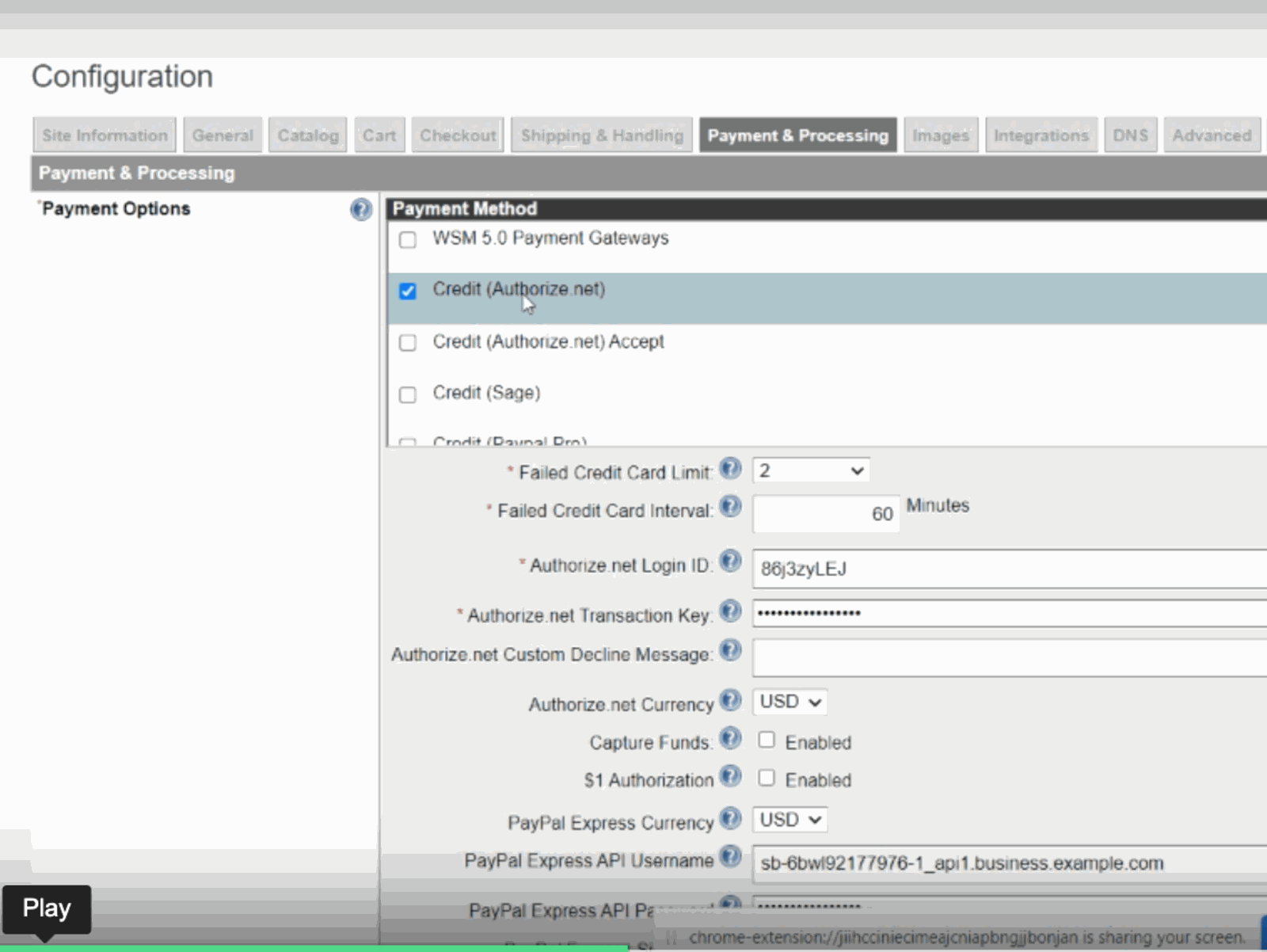Select Payment & Processing tab
This screenshot has width=1267, height=952.
(798, 135)
